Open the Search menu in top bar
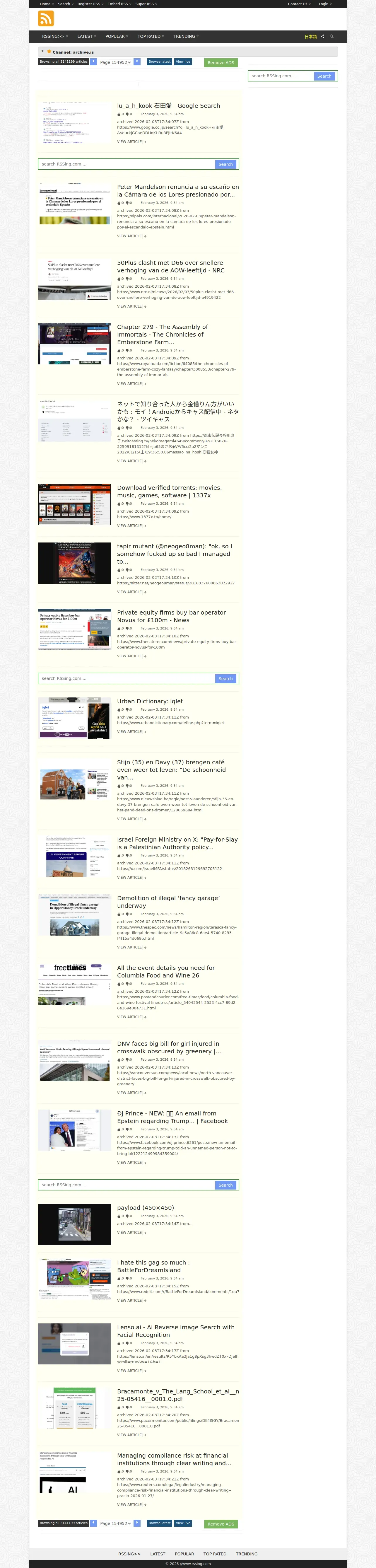Screen dimensions: 376x1568 [x=66, y=4]
